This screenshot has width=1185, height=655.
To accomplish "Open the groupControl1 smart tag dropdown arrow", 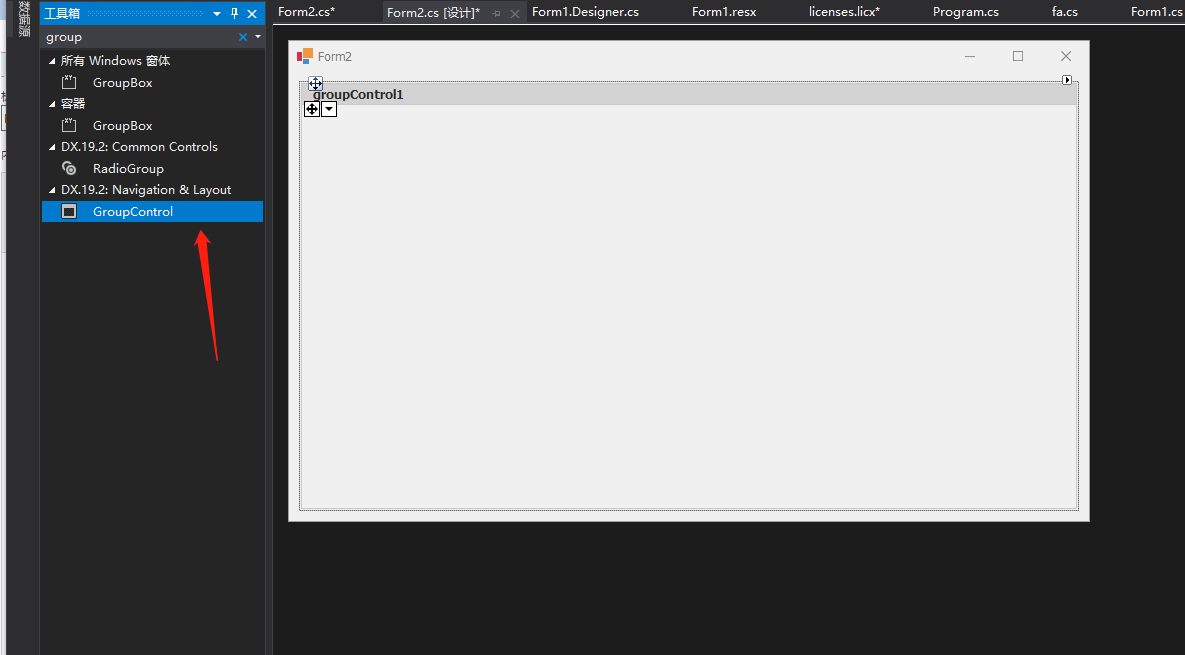I will click(x=329, y=108).
